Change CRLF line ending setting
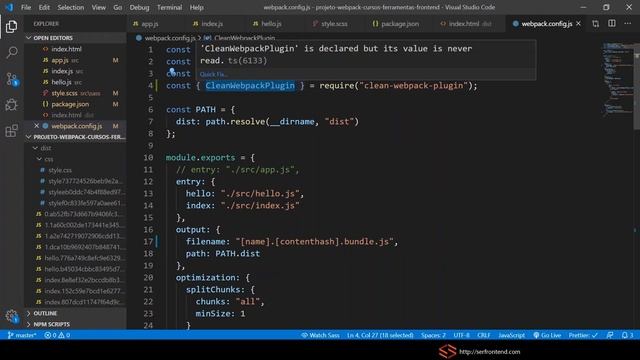640x360 pixels. point(484,335)
